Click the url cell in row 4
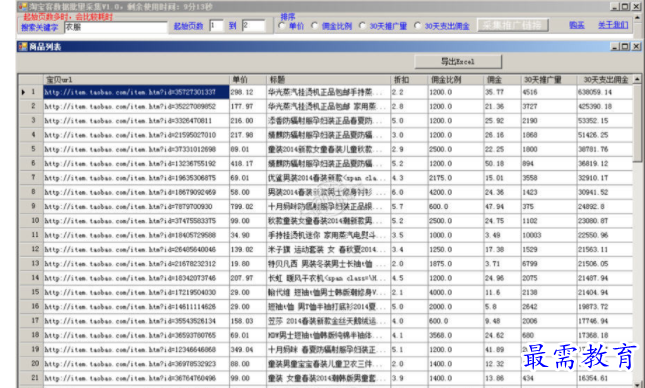This screenshot has height=388, width=645. coord(136,135)
